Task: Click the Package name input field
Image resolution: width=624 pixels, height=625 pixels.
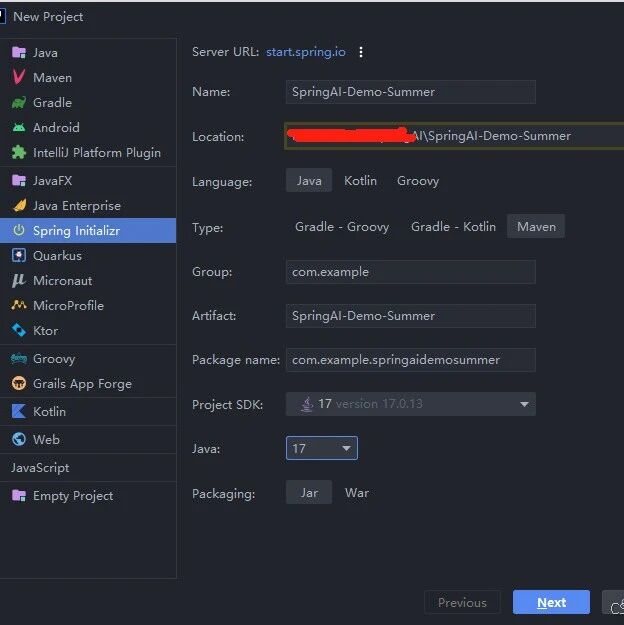Action: click(x=411, y=360)
